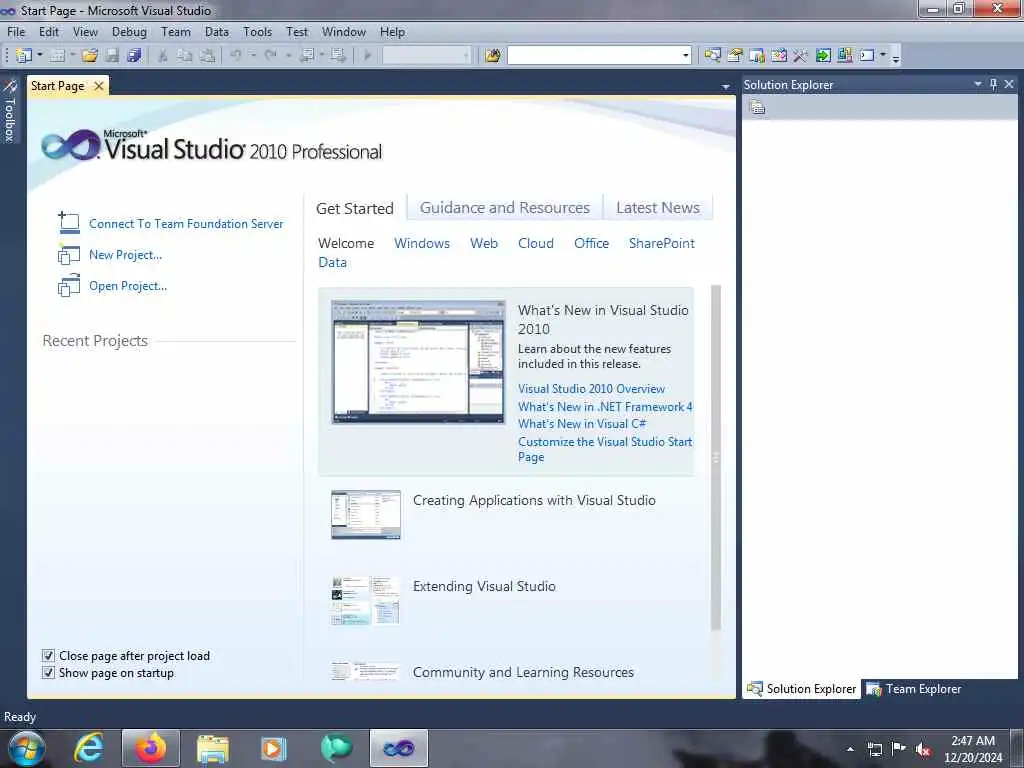
Task: Open the Properties Window toolbar icon
Action: pos(735,56)
